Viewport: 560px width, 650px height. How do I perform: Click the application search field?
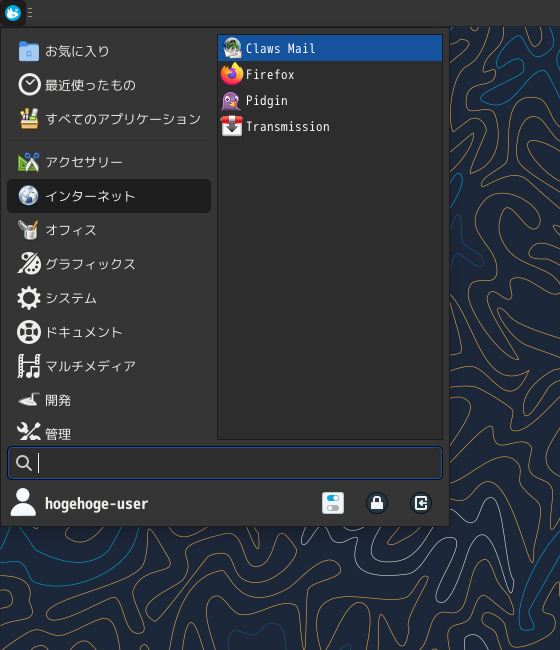[x=225, y=463]
